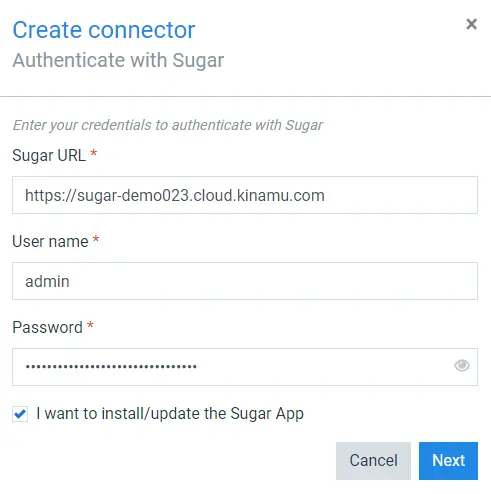Proceed with the Next button
Image resolution: width=491 pixels, height=494 pixels.
click(448, 461)
